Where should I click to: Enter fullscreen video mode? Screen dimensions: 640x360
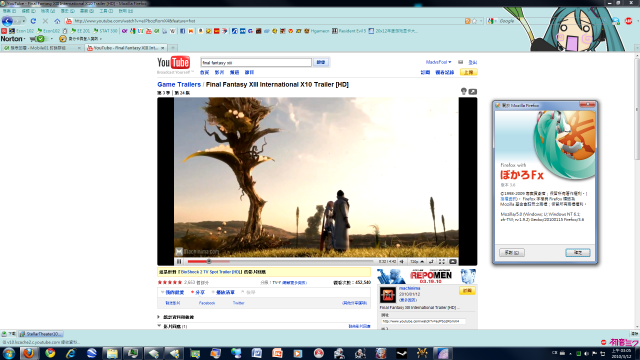pos(442,262)
